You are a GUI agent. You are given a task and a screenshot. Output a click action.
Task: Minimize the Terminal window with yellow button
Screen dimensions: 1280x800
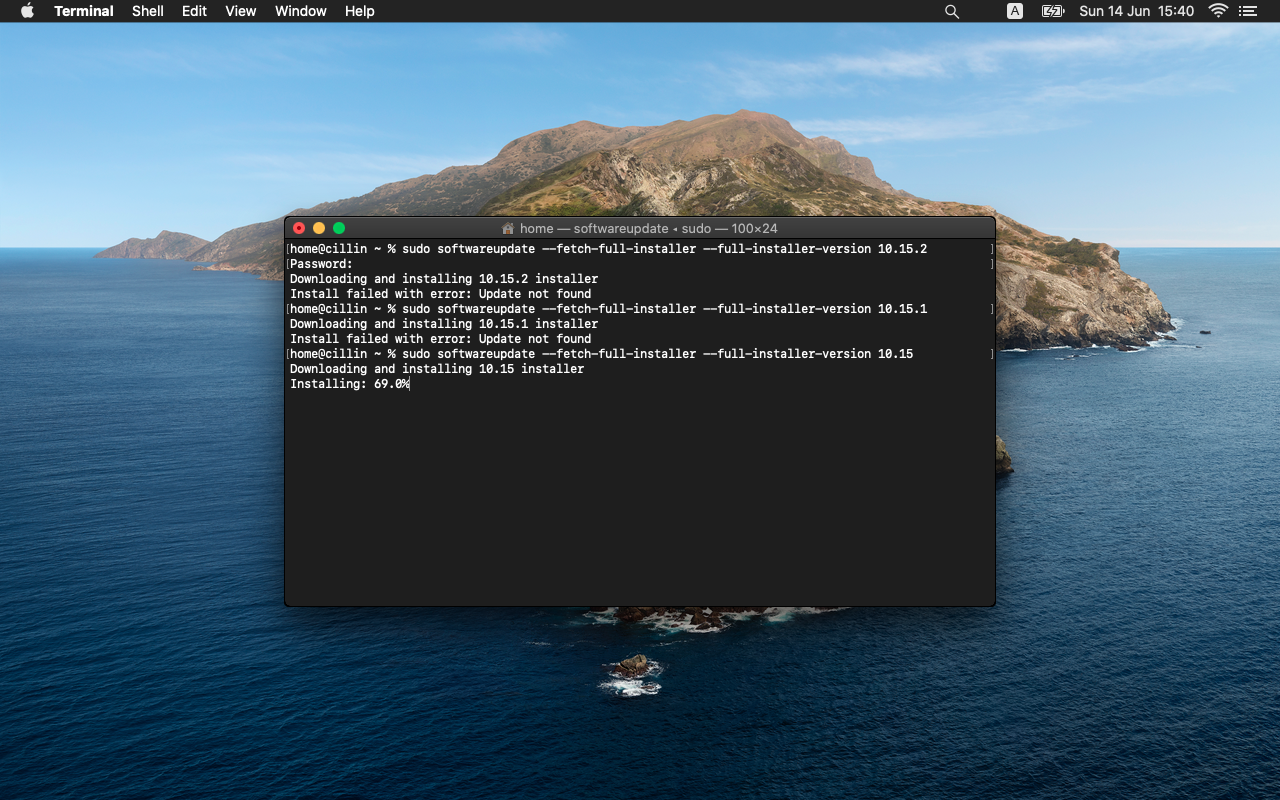pyautogui.click(x=319, y=228)
